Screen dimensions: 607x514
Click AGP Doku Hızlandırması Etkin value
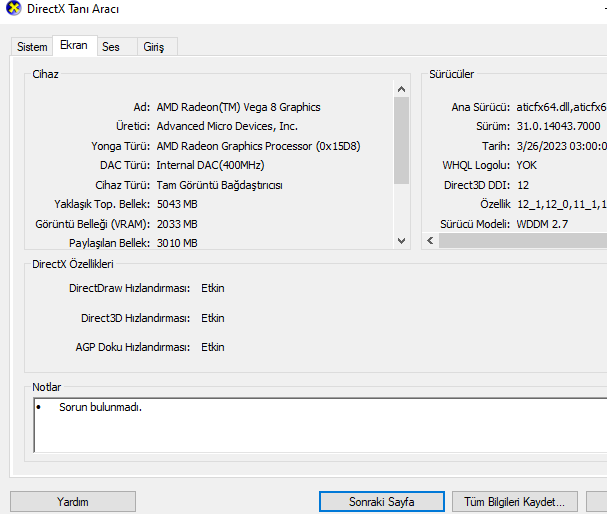tap(213, 347)
